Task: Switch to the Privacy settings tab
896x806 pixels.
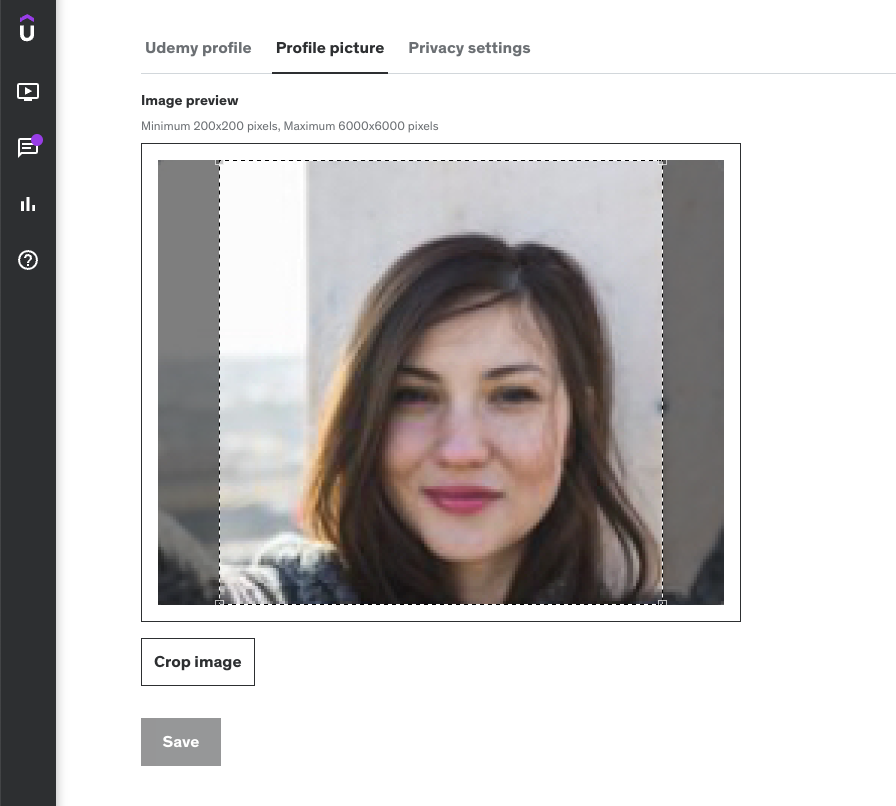Action: point(469,48)
